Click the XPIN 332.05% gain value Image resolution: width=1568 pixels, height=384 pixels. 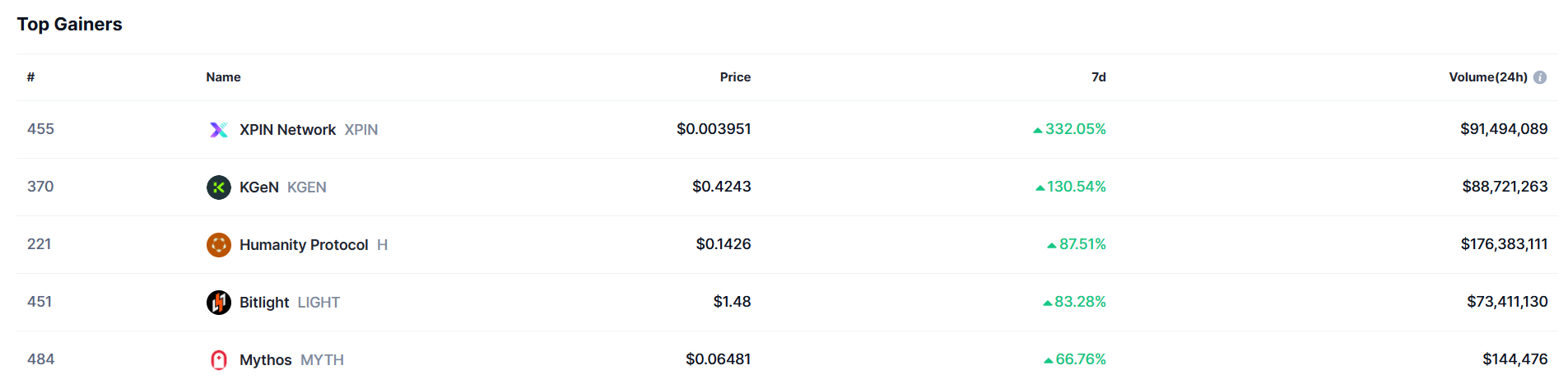pos(1075,129)
